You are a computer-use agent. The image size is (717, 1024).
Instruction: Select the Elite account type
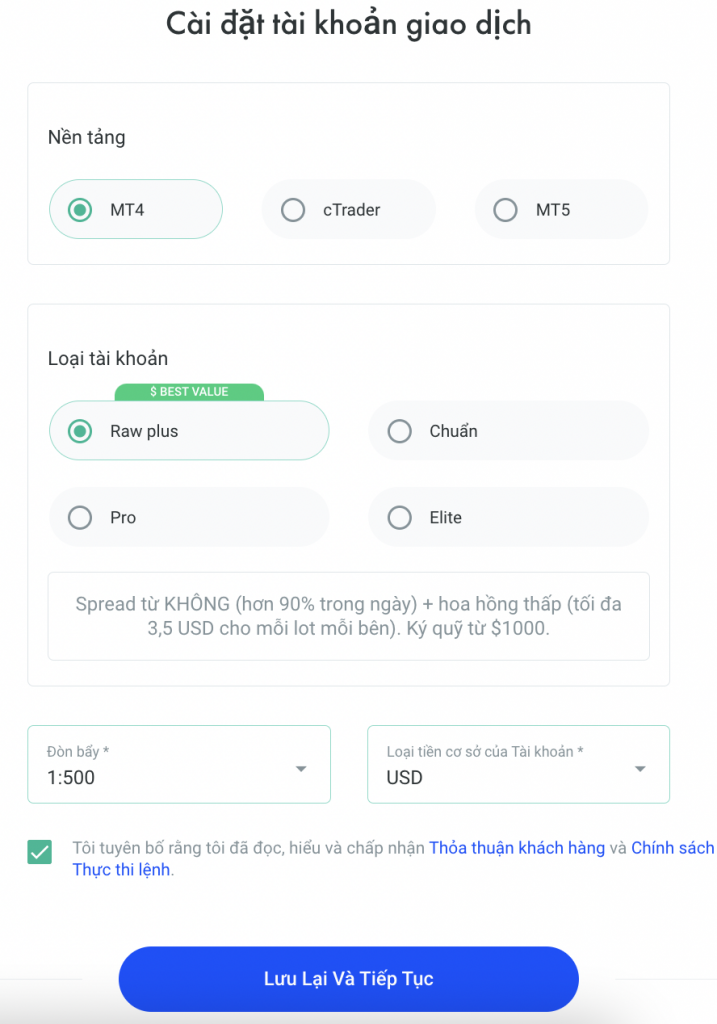tap(400, 518)
